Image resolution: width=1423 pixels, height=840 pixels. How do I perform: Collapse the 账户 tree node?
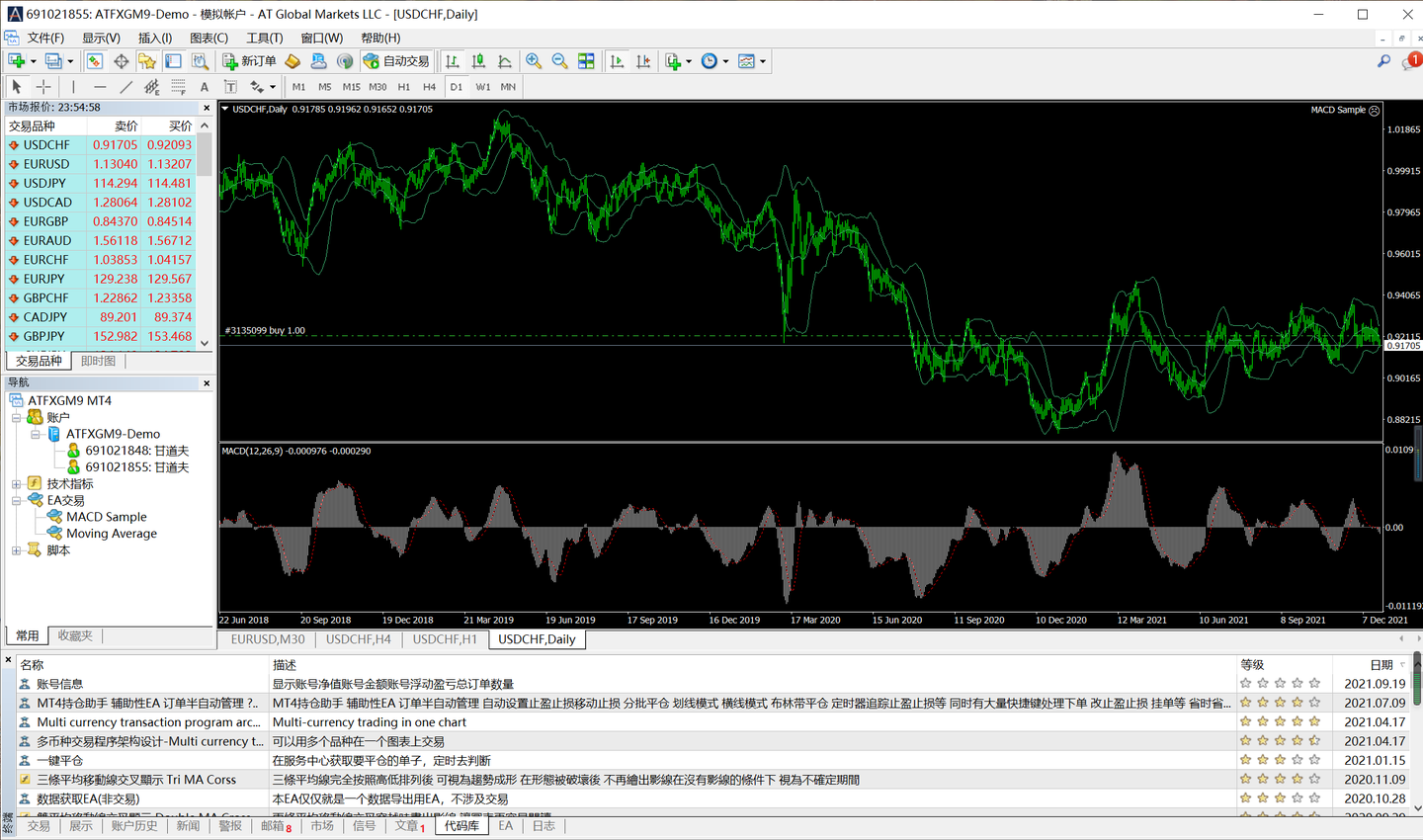tap(16, 417)
